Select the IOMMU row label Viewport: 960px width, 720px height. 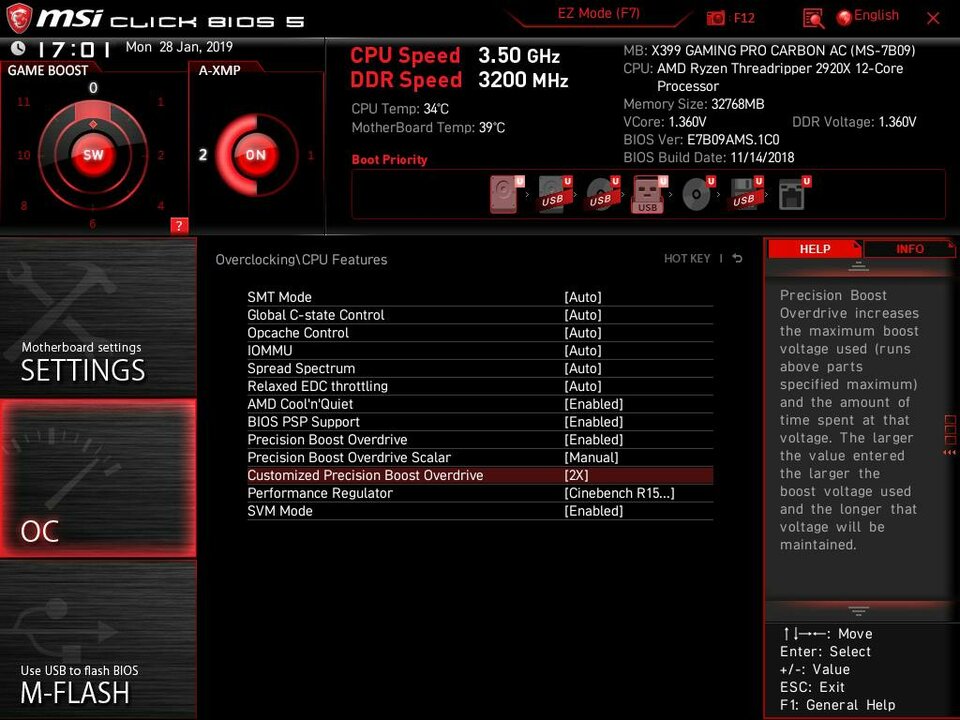point(269,350)
